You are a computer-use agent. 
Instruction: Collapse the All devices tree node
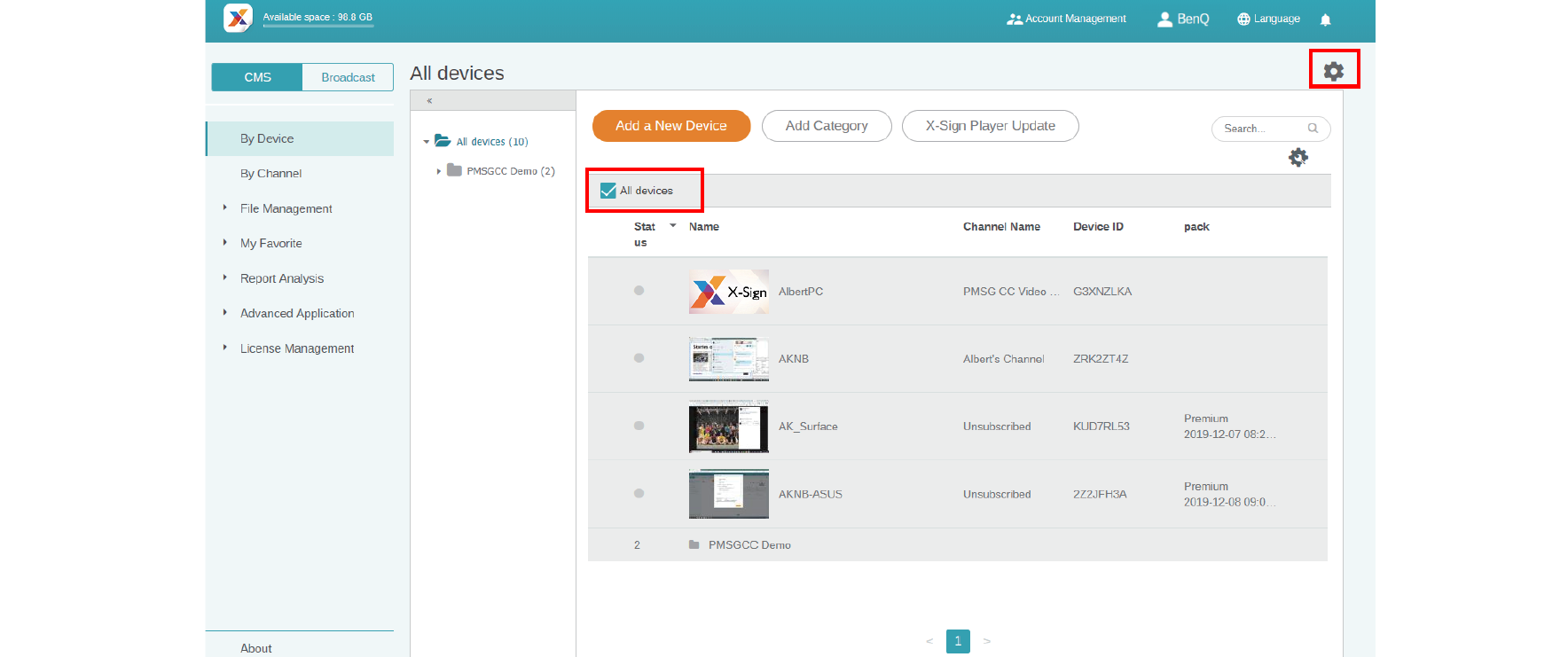tap(427, 142)
